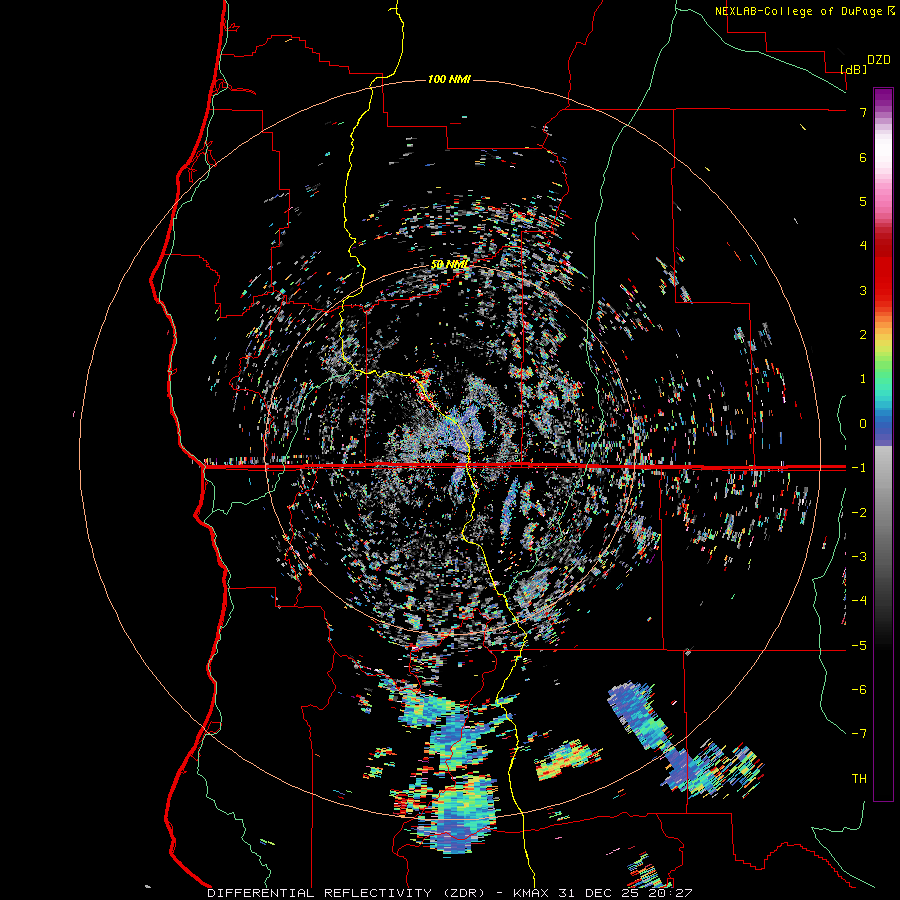Screen dimensions: 900x900
Task: Click the DIFFERENTIAL REFLECTIVITY (ZDR) caption text
Action: pos(347,893)
